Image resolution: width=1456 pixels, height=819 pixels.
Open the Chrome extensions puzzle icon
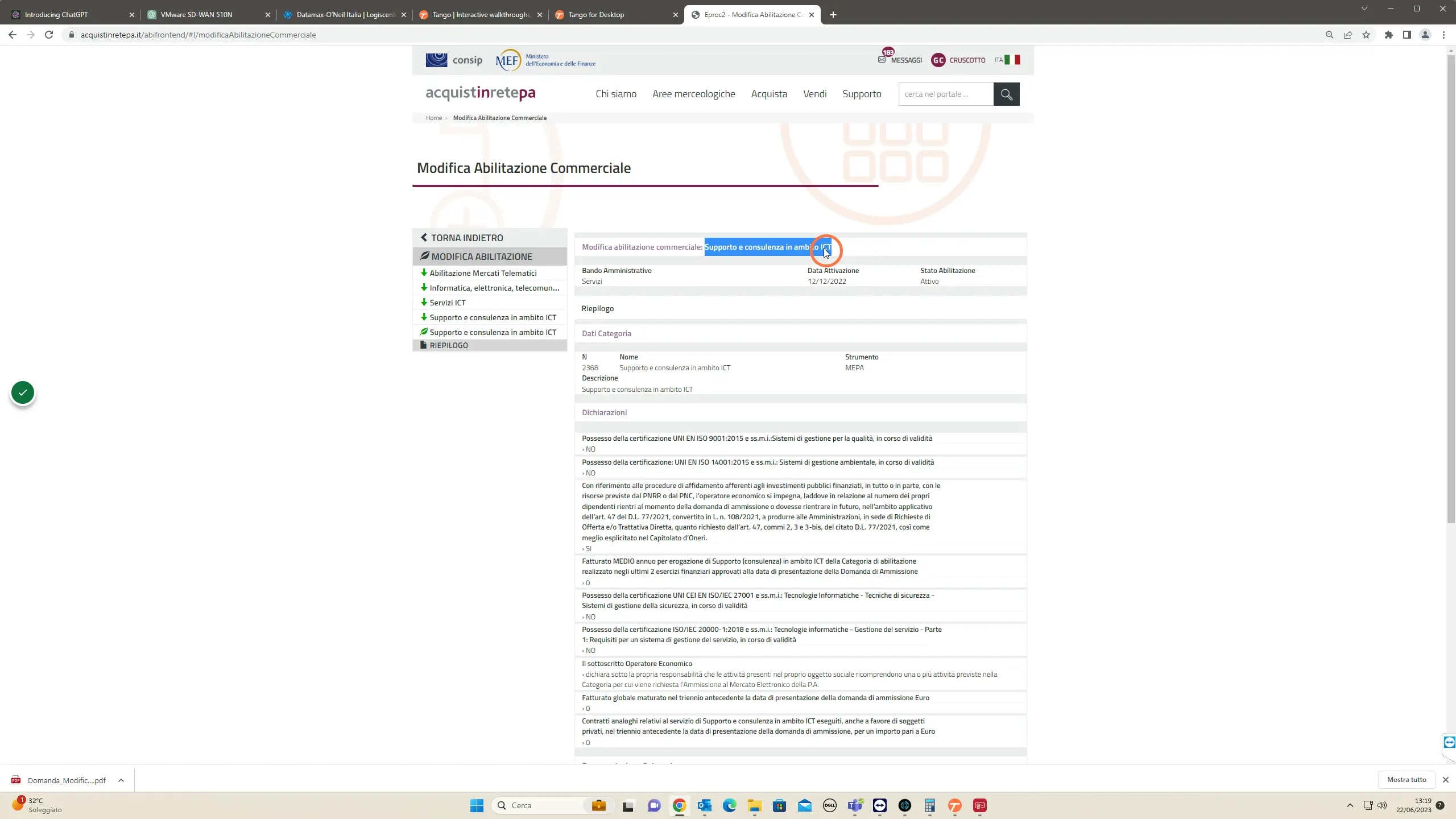(1389, 35)
